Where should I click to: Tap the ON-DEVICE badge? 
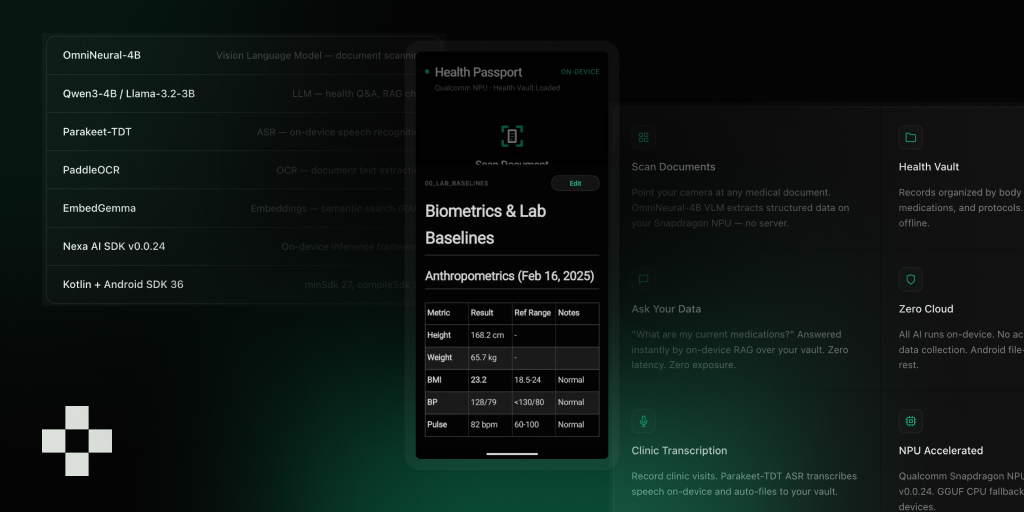[x=580, y=72]
